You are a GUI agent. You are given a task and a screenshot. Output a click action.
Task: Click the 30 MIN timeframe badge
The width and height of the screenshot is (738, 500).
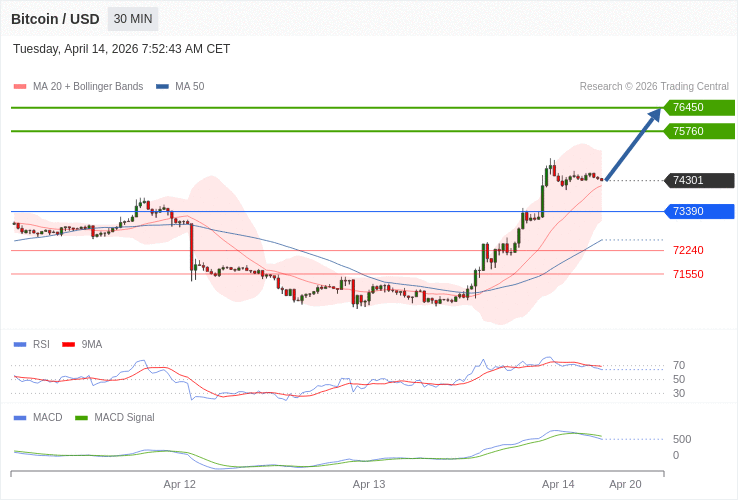[133, 19]
